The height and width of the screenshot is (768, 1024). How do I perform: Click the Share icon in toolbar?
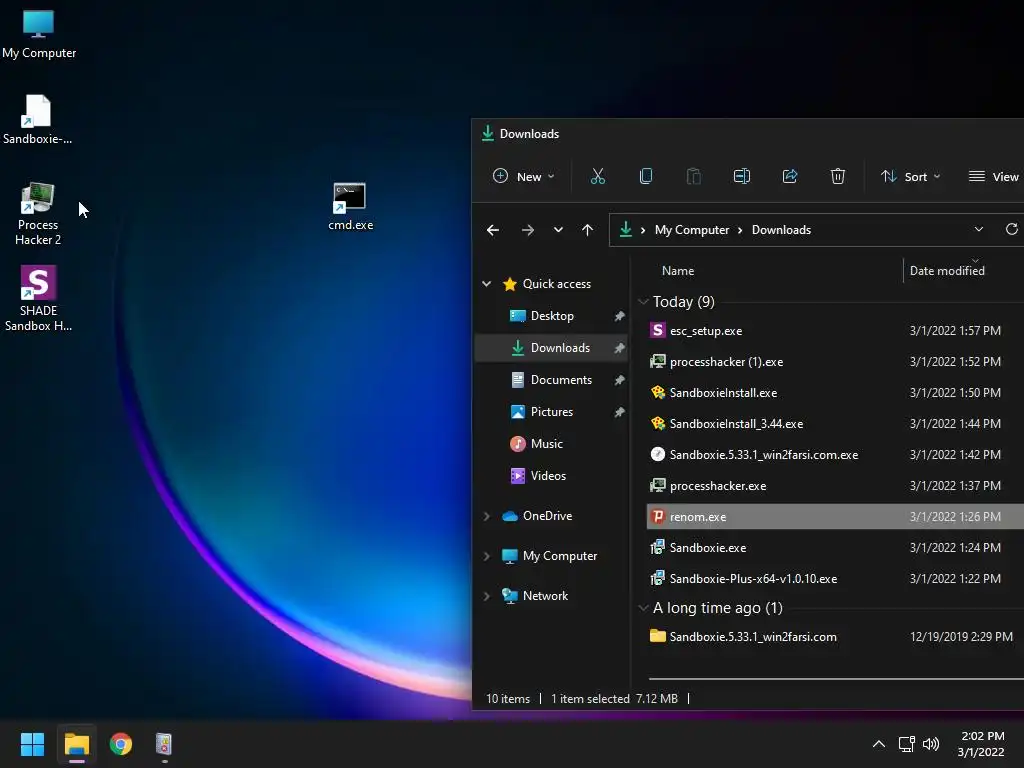point(790,176)
